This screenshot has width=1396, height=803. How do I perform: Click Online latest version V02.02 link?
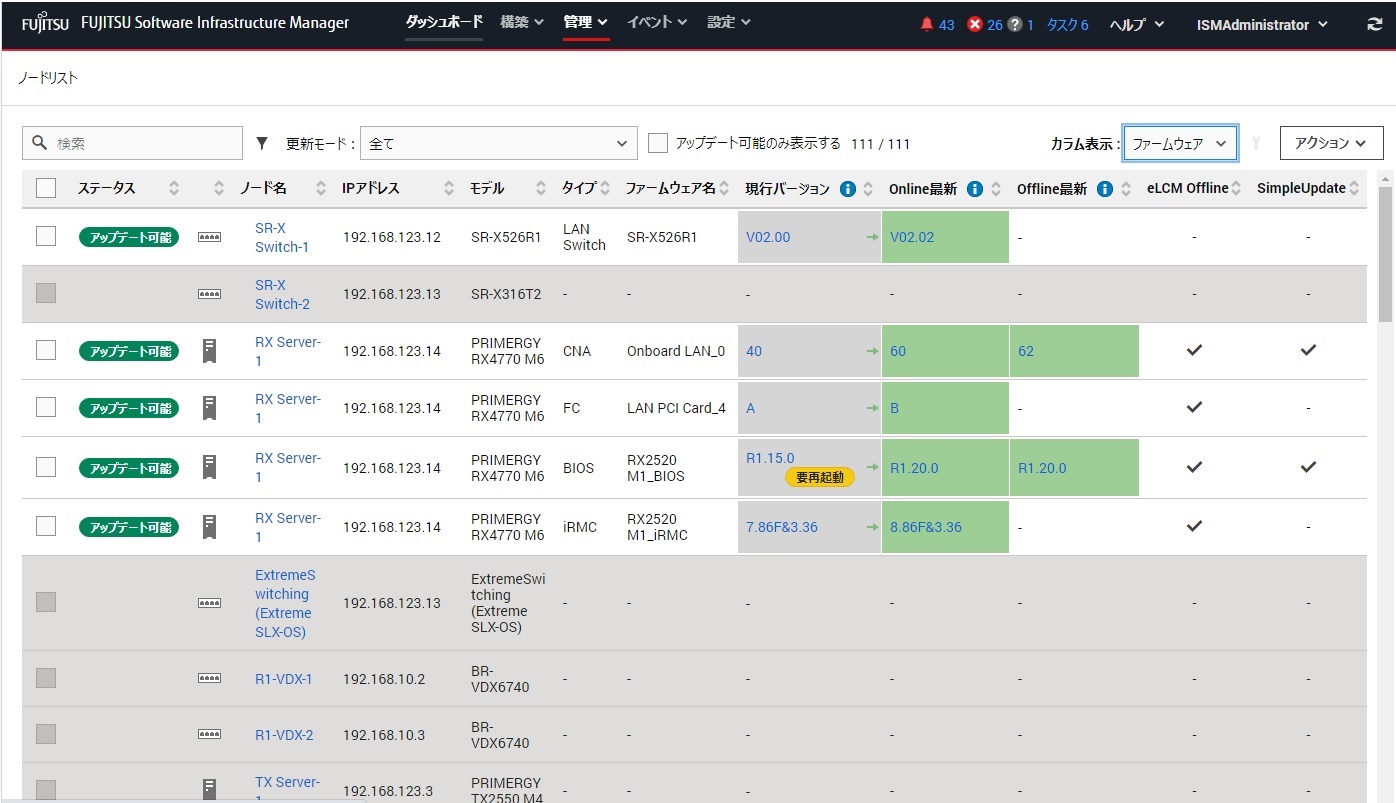(912, 237)
